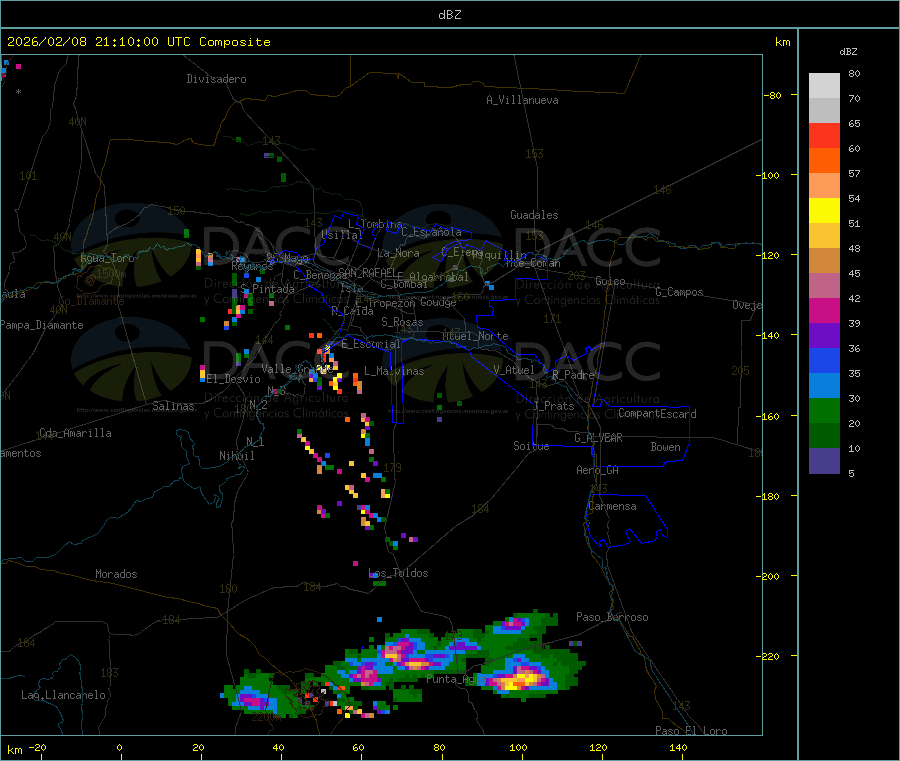900x761 pixels.
Task: Click the A_Villanueva map label
Action: pos(522,100)
